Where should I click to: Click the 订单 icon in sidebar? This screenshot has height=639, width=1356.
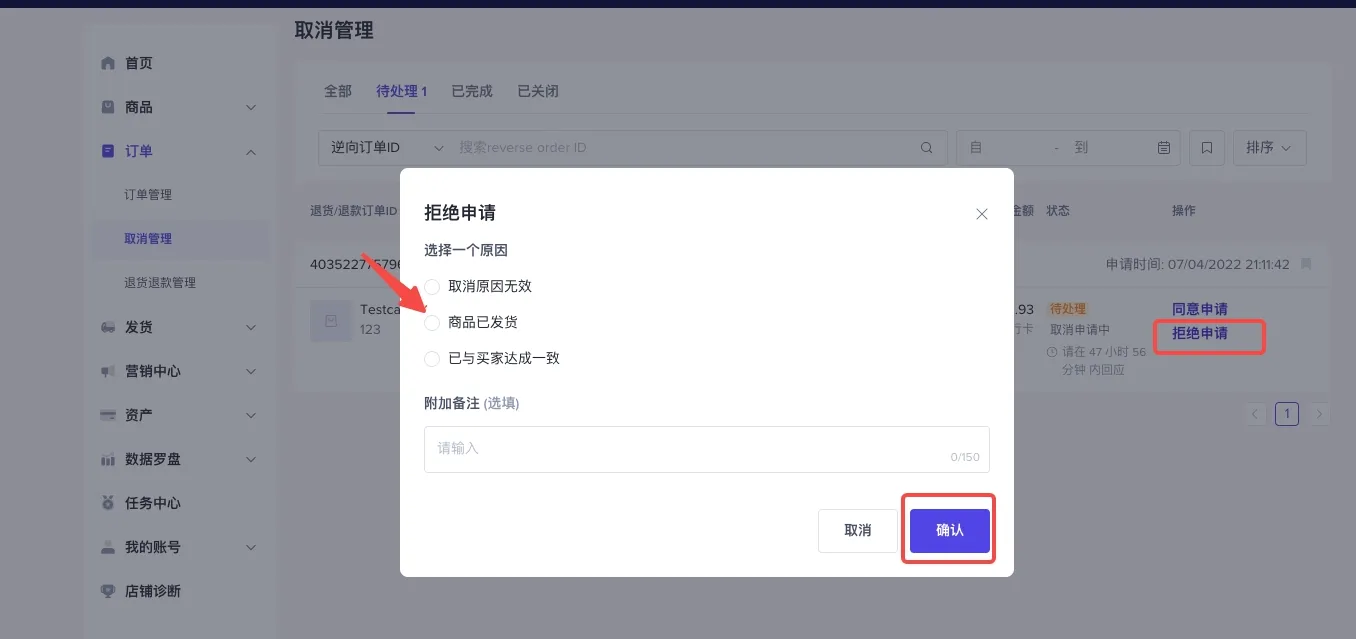[108, 151]
